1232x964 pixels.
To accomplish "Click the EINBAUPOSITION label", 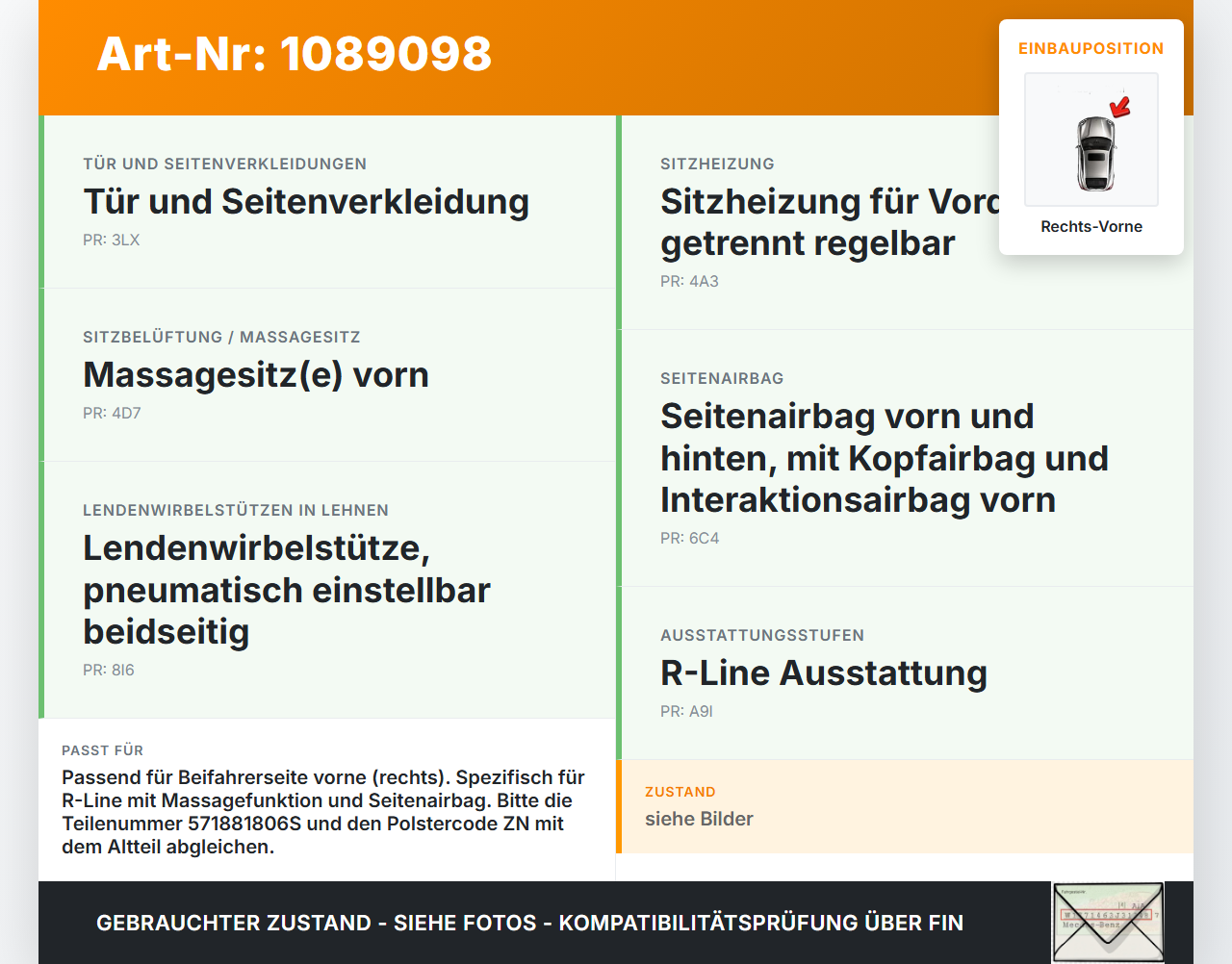I will 1091,48.
